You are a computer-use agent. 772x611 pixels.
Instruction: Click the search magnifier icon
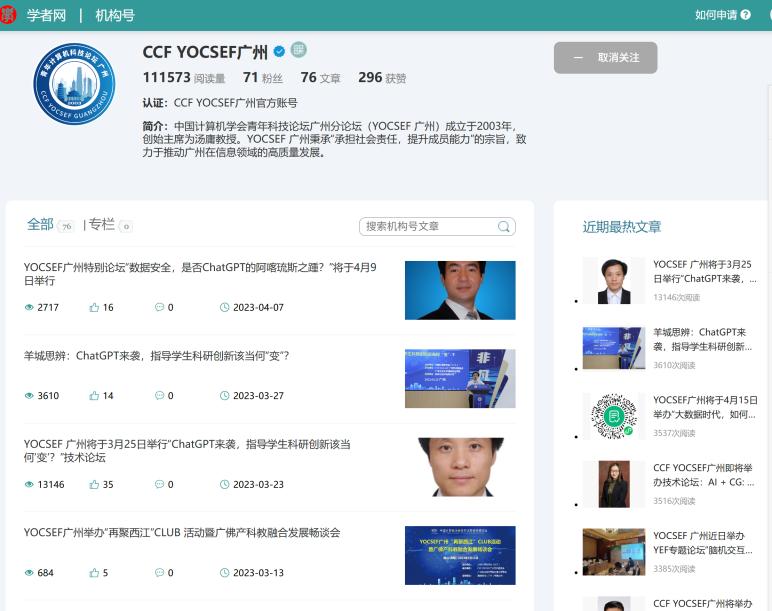[504, 226]
